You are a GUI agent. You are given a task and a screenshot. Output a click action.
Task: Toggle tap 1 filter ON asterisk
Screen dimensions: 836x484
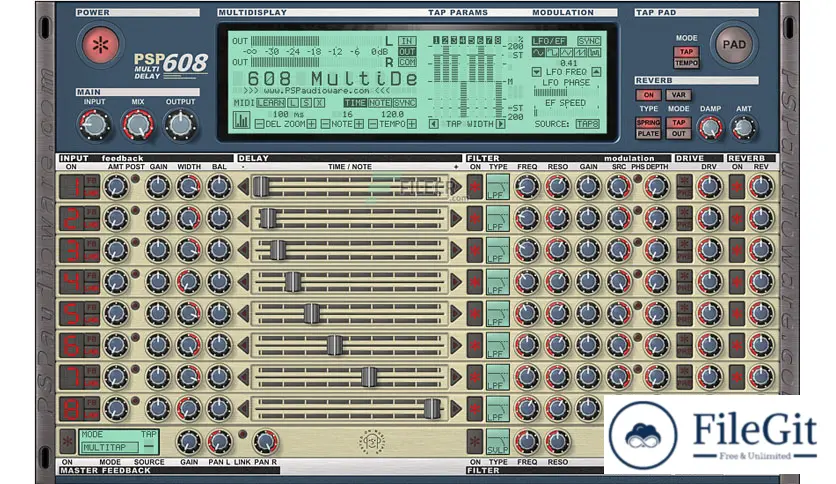(475, 187)
